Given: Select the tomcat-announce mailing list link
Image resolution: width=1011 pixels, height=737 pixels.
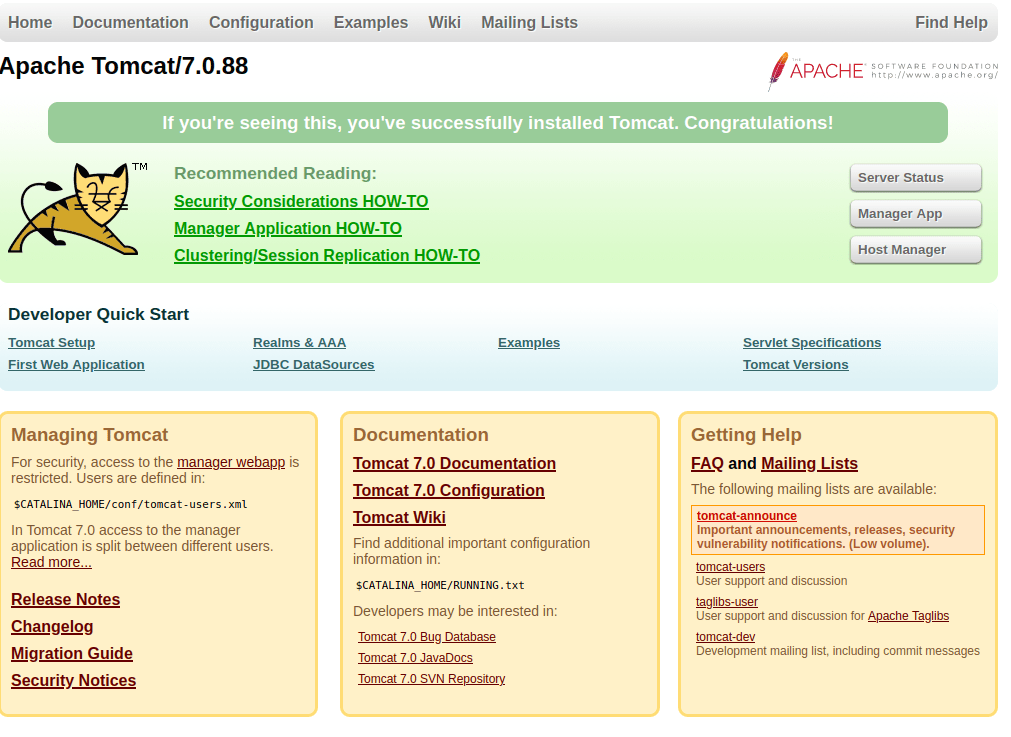Looking at the screenshot, I should point(746,516).
